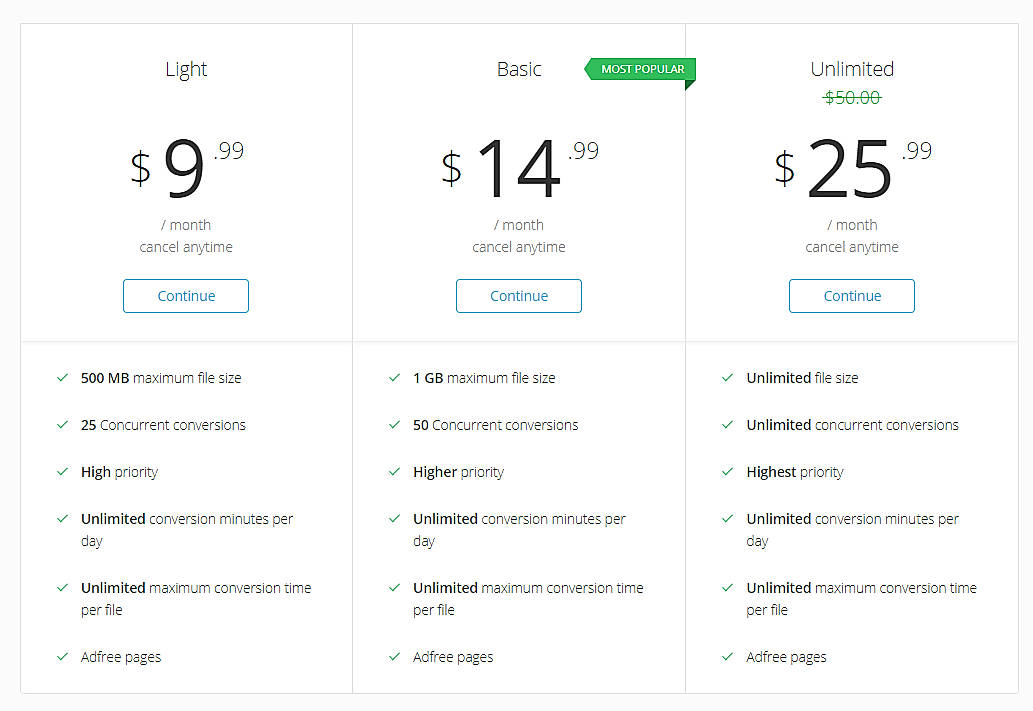
Task: Click the Adfree pages checkmark in Unlimited plan
Action: (x=728, y=657)
